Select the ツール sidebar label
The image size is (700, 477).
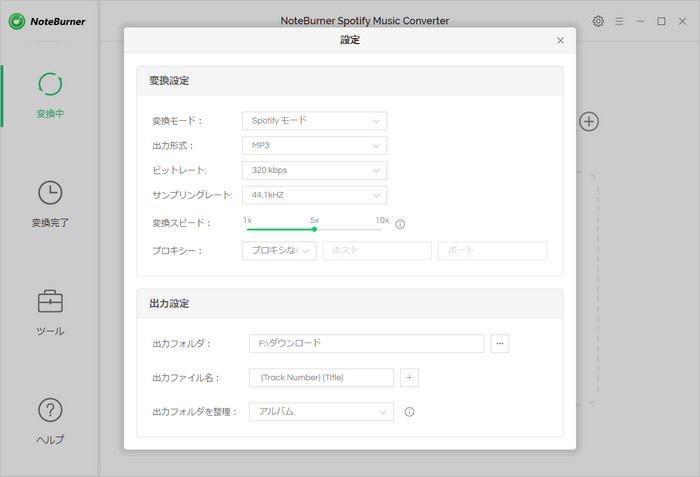coord(50,331)
